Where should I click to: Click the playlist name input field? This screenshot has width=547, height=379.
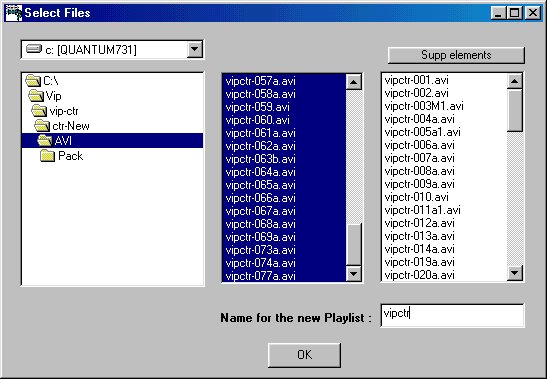[x=452, y=315]
